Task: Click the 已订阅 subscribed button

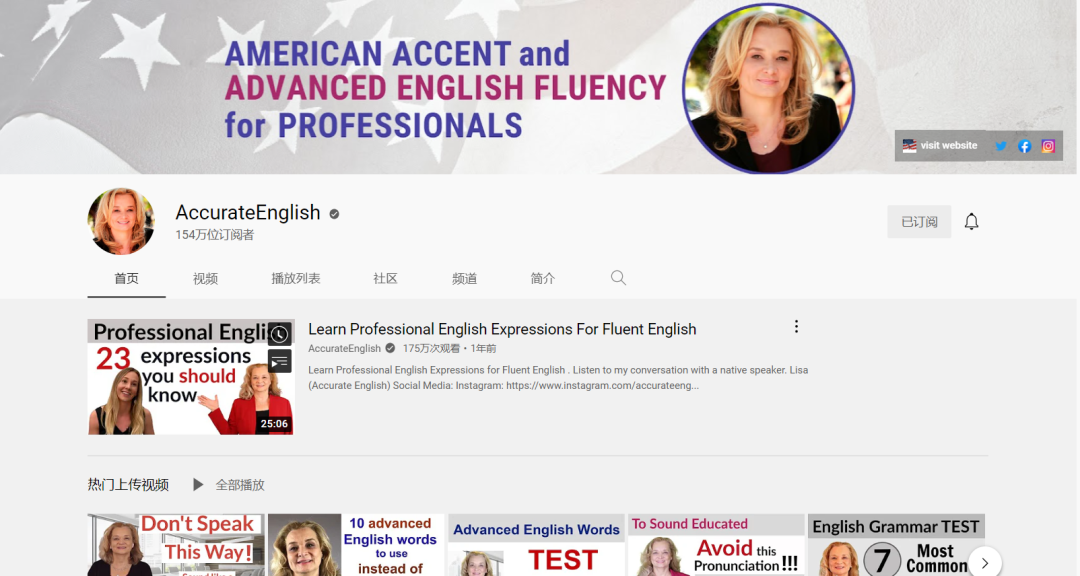Action: click(x=919, y=221)
